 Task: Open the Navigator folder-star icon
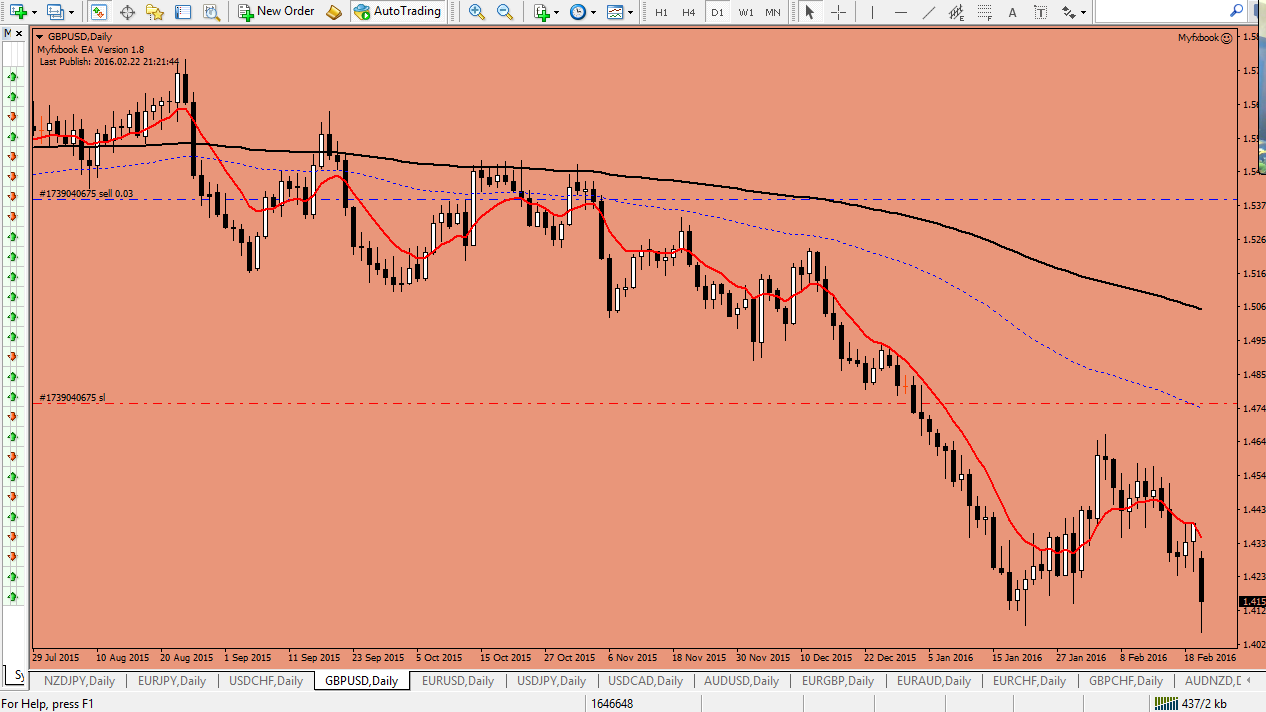(155, 12)
